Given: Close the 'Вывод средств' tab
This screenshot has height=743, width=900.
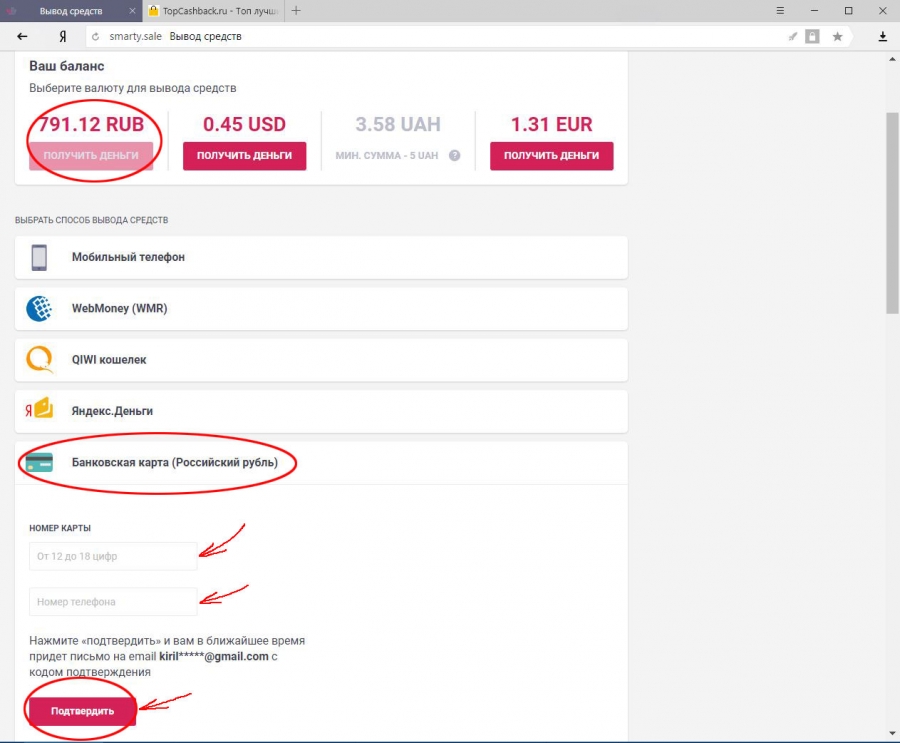Looking at the screenshot, I should coord(133,10).
